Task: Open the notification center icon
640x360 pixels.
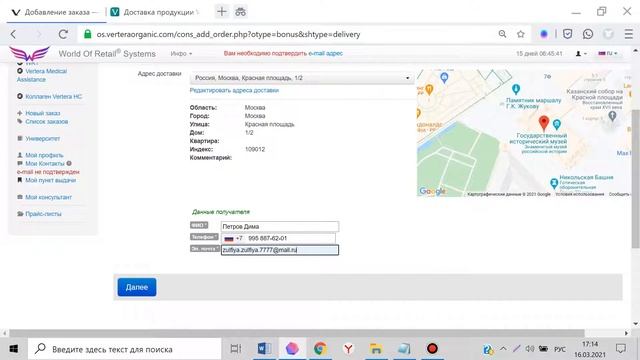Action: pyautogui.click(x=621, y=349)
